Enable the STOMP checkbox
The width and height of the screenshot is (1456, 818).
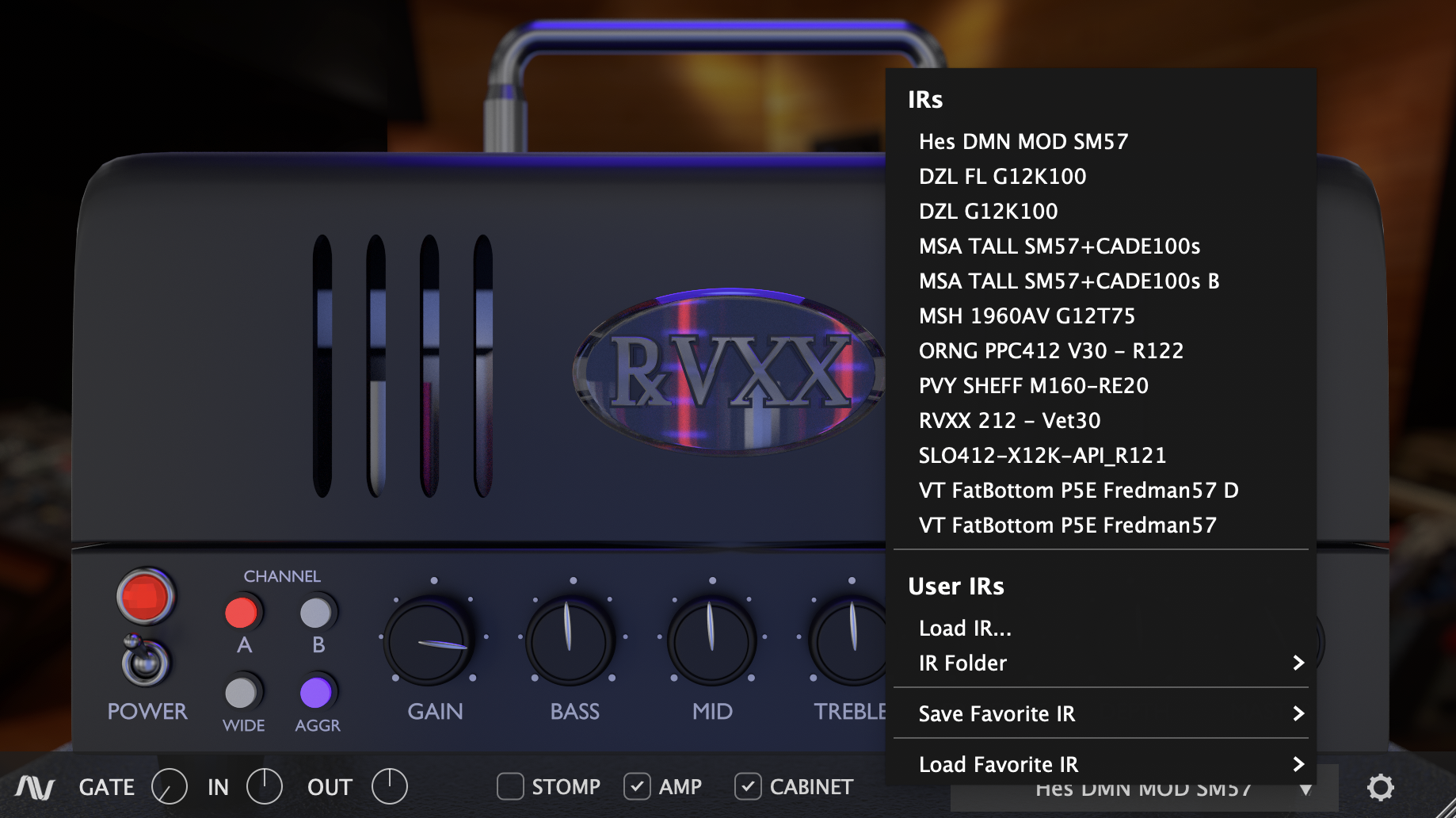pos(512,786)
